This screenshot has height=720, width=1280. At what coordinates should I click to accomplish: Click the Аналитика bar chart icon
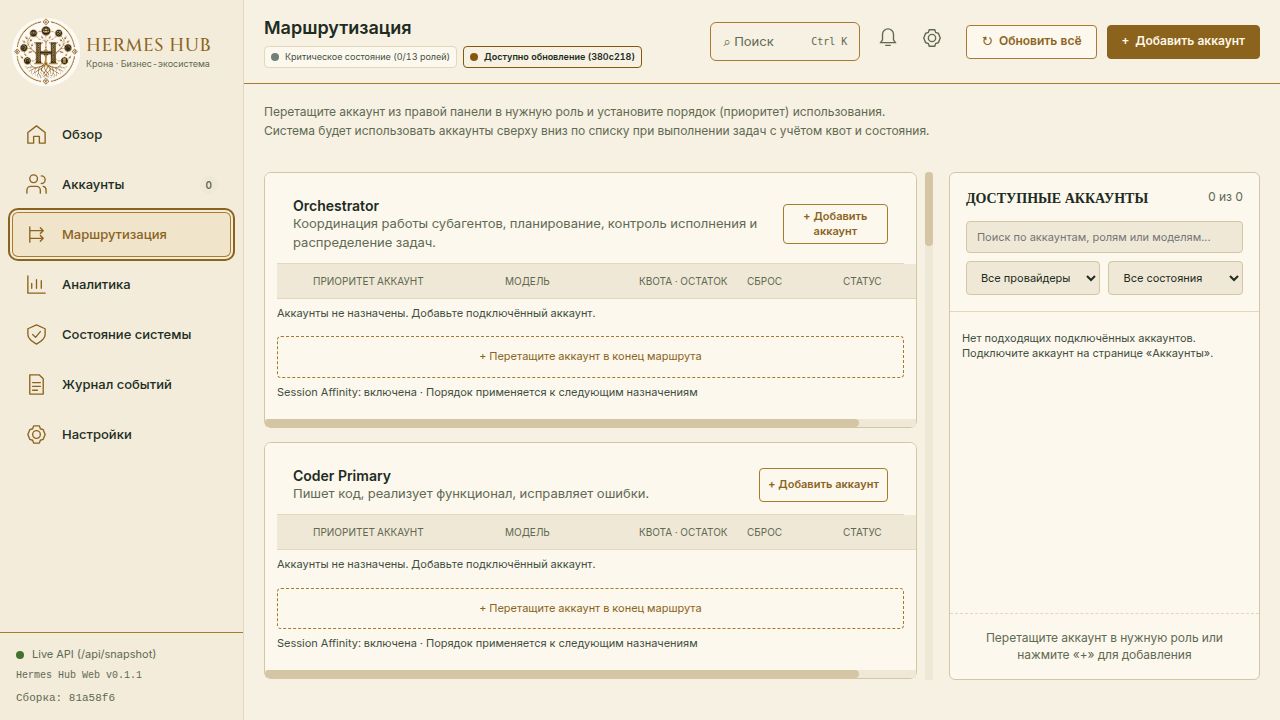(36, 285)
